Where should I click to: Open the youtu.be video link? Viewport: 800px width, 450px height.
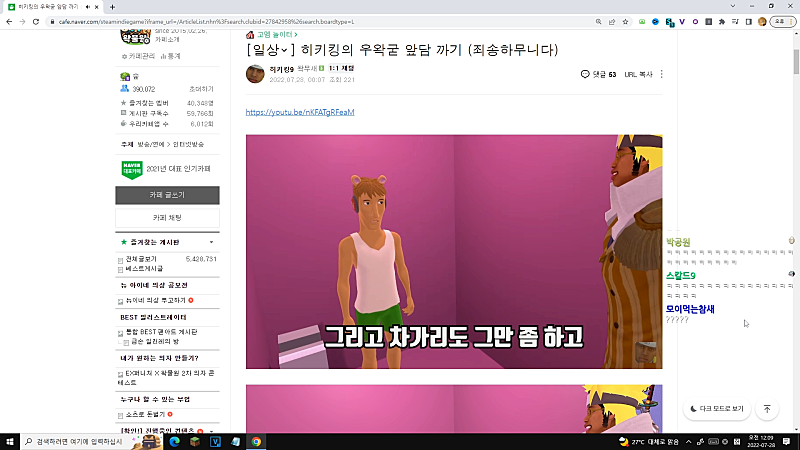(300, 112)
